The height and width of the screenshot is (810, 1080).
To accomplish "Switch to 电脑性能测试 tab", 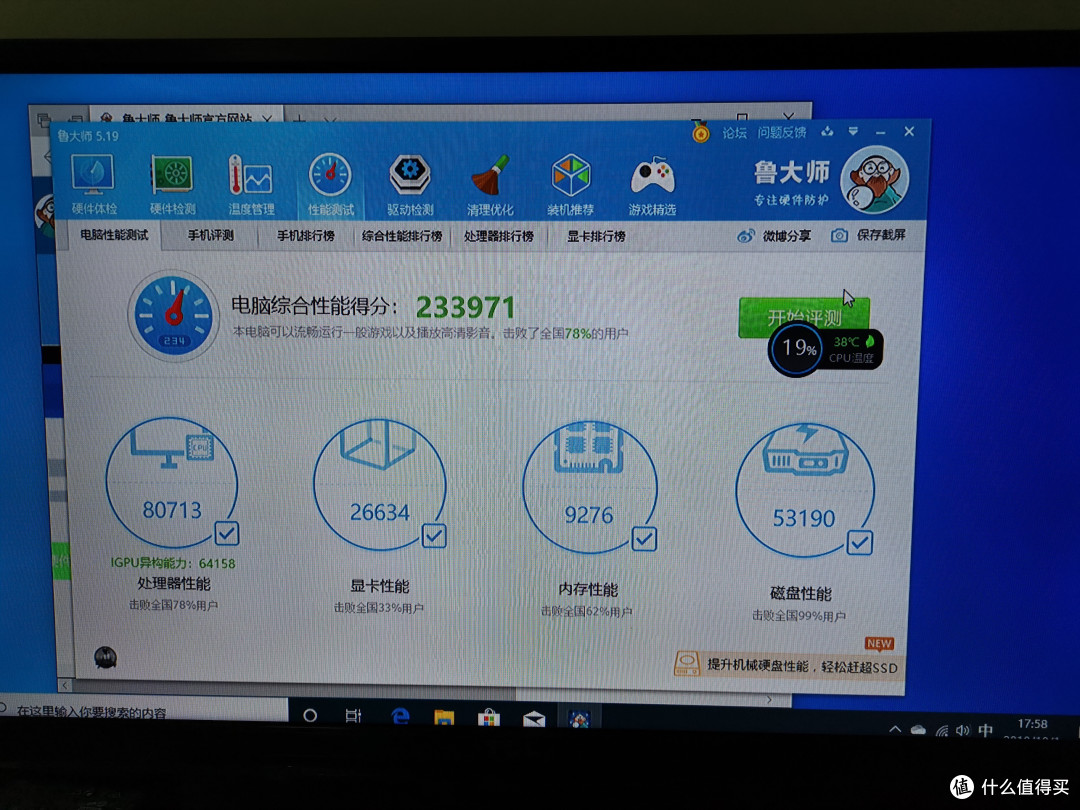I will pyautogui.click(x=114, y=235).
